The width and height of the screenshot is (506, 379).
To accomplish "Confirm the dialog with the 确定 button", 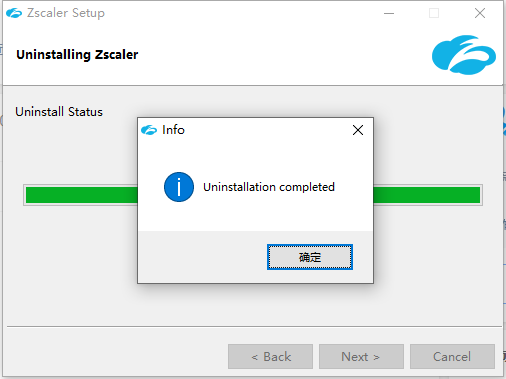I will 310,257.
